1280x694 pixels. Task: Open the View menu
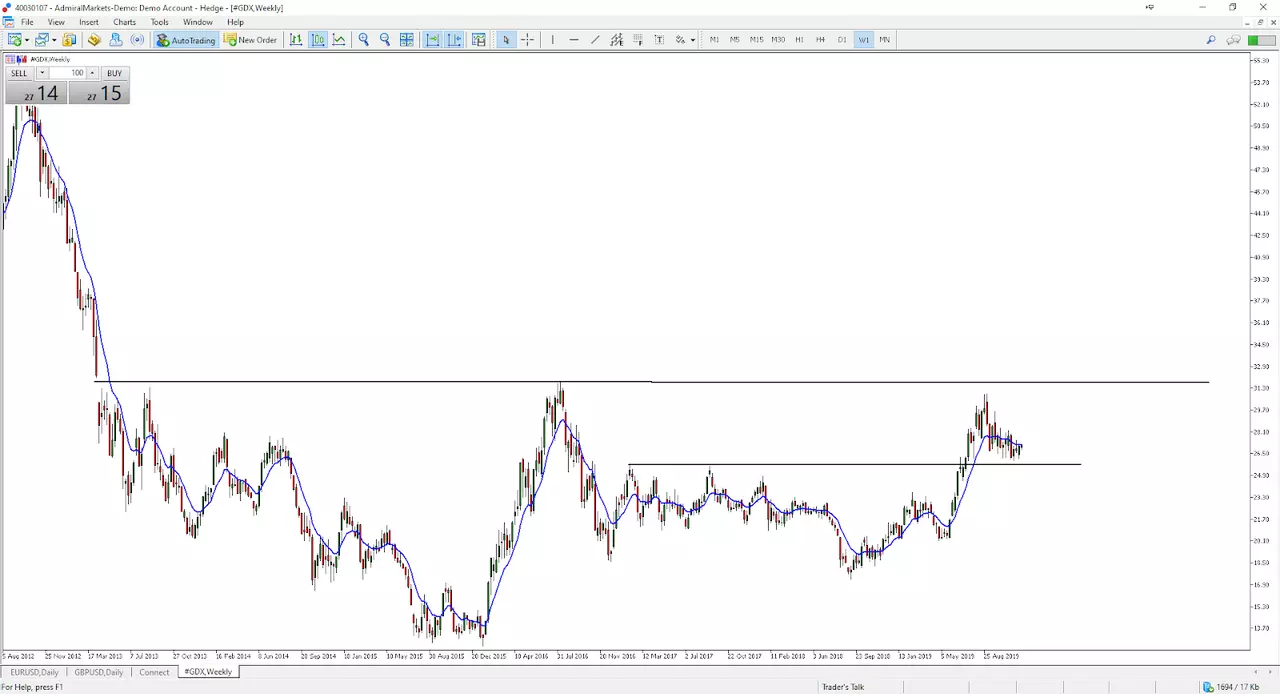click(x=56, y=22)
